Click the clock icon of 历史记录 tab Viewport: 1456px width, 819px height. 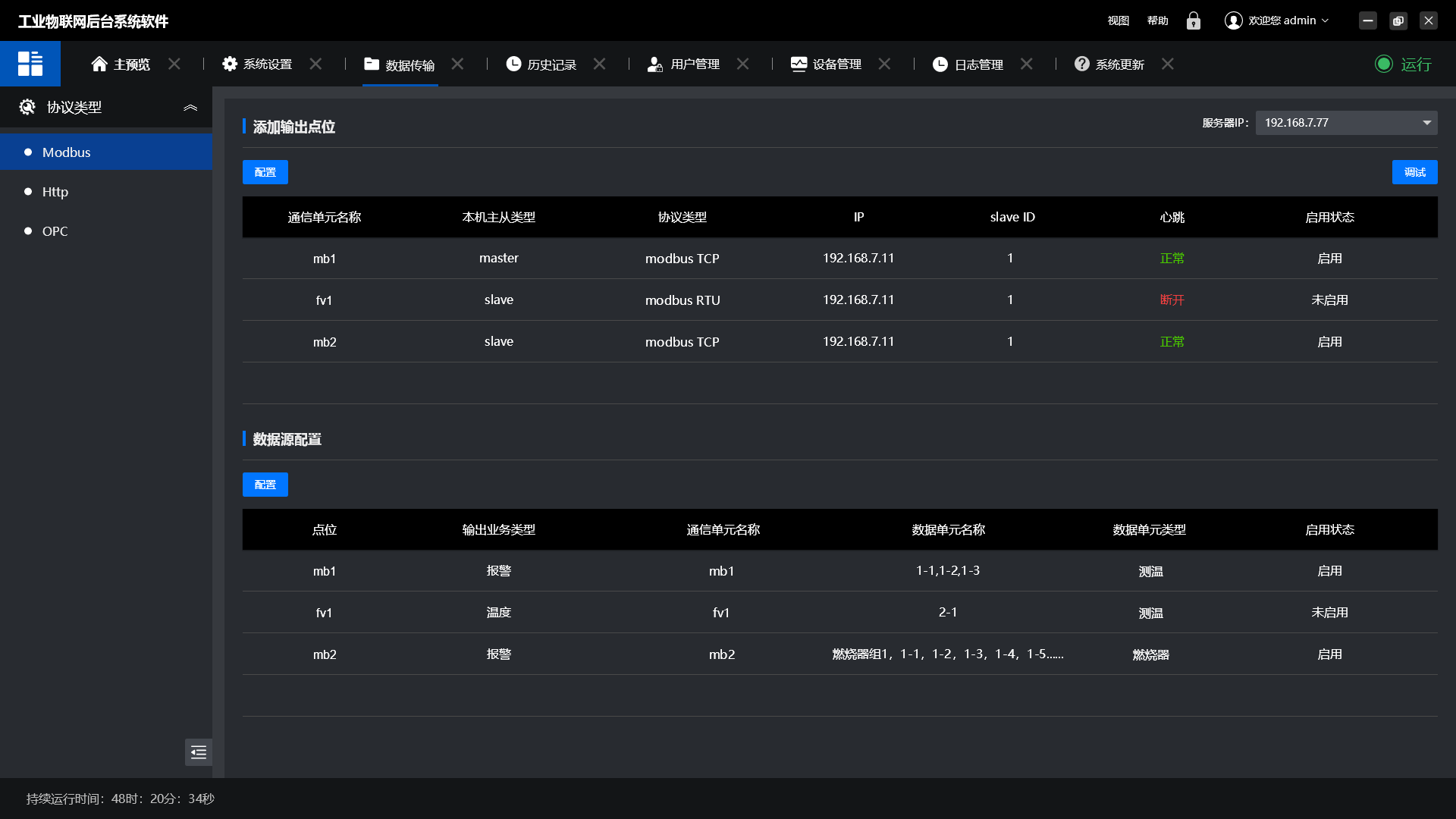(x=513, y=64)
